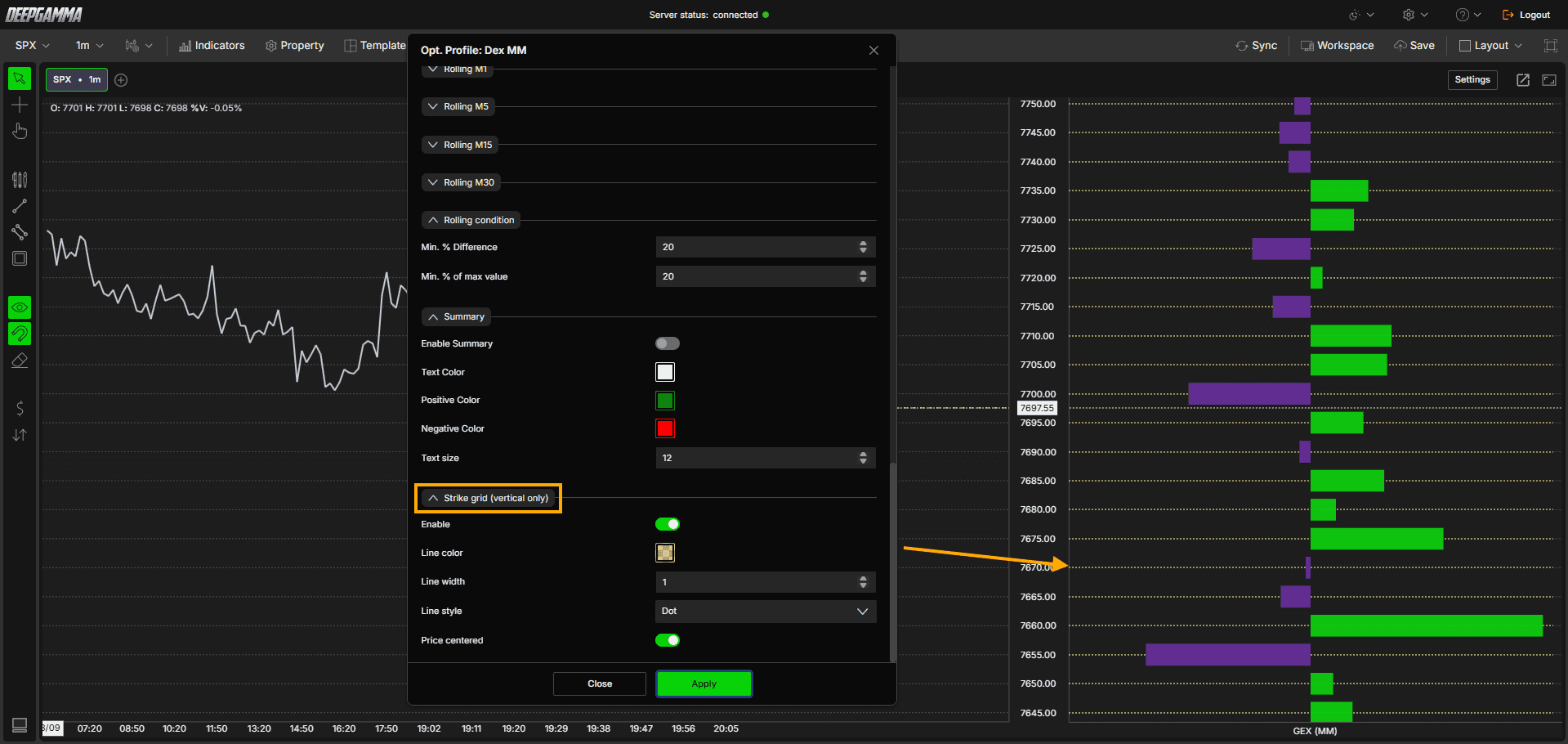
Task: Click the Apply button
Action: tap(704, 683)
